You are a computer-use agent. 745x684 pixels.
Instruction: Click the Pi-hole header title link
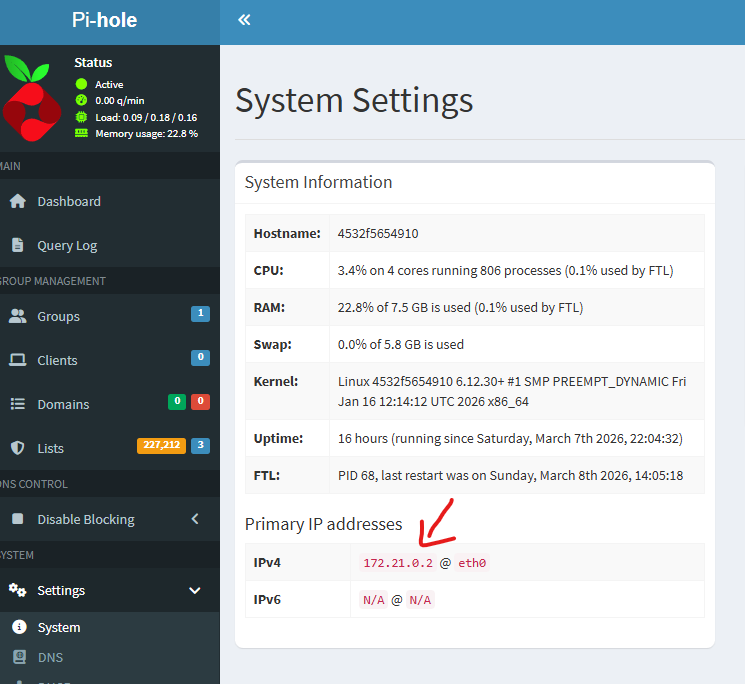pos(105,20)
